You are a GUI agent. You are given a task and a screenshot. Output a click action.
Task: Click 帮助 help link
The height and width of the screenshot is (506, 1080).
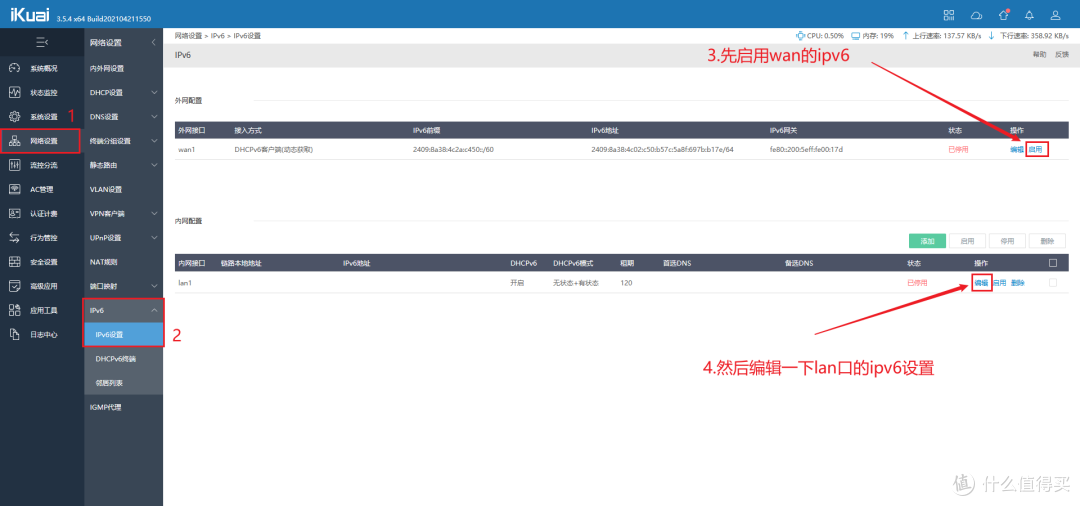point(1039,54)
